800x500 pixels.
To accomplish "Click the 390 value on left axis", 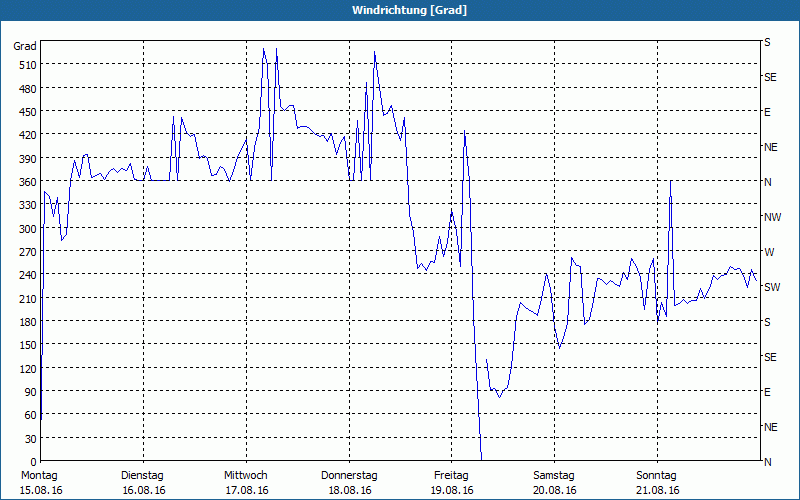I will 28,159.
